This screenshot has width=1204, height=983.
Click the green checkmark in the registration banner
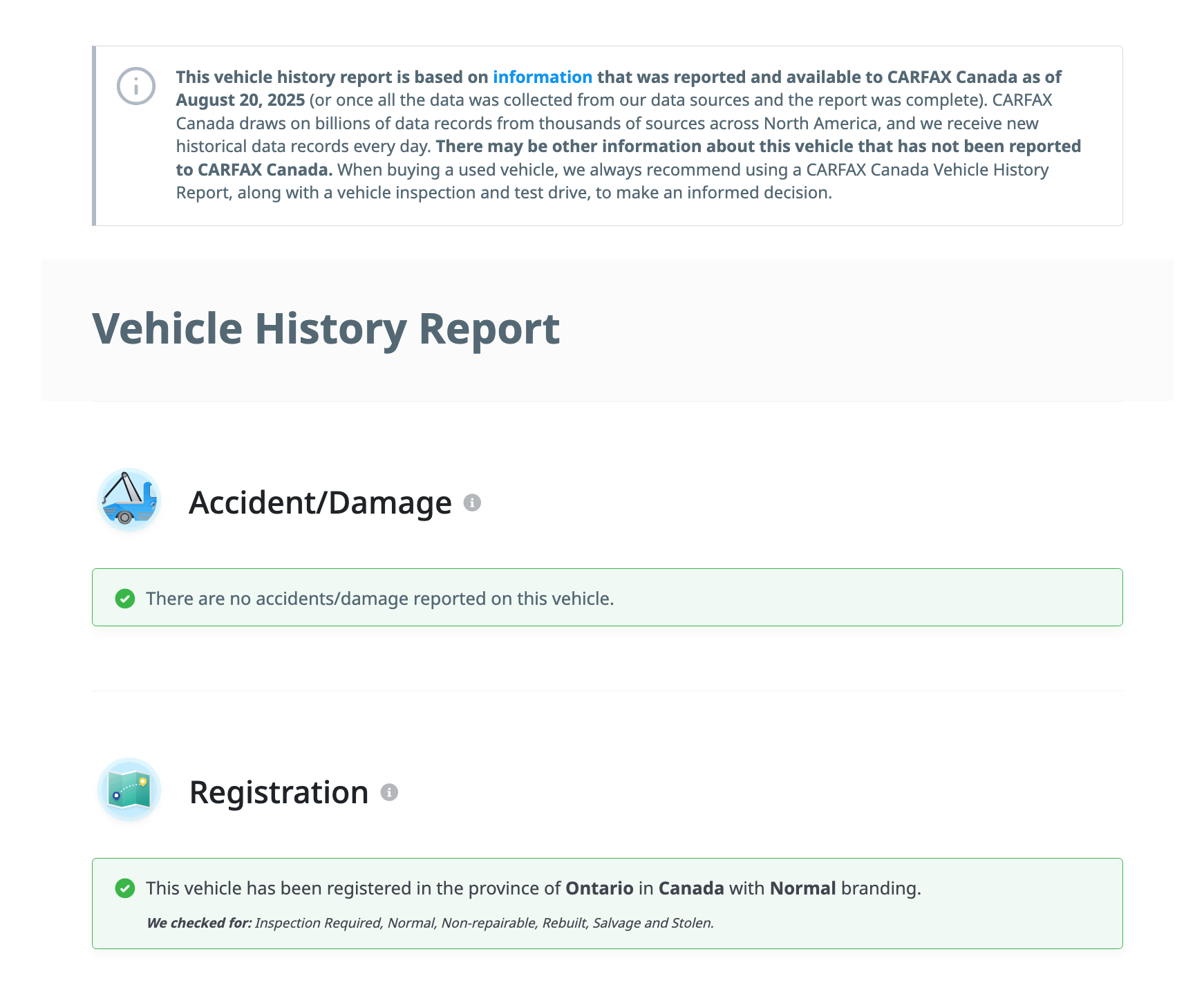(125, 888)
